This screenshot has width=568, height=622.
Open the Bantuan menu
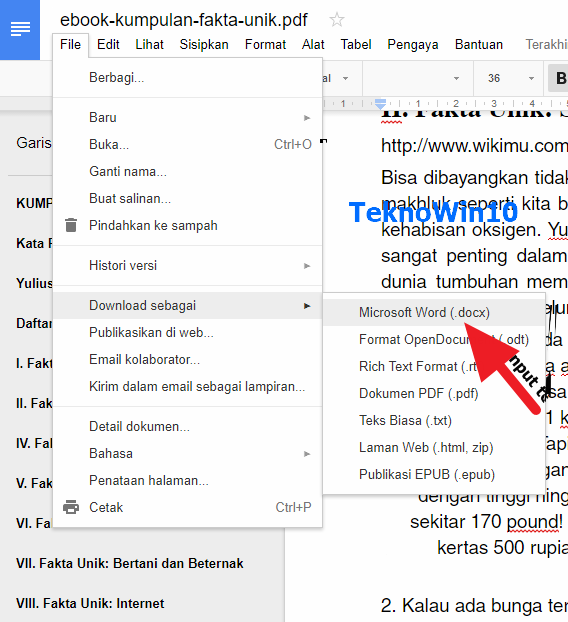[x=479, y=44]
